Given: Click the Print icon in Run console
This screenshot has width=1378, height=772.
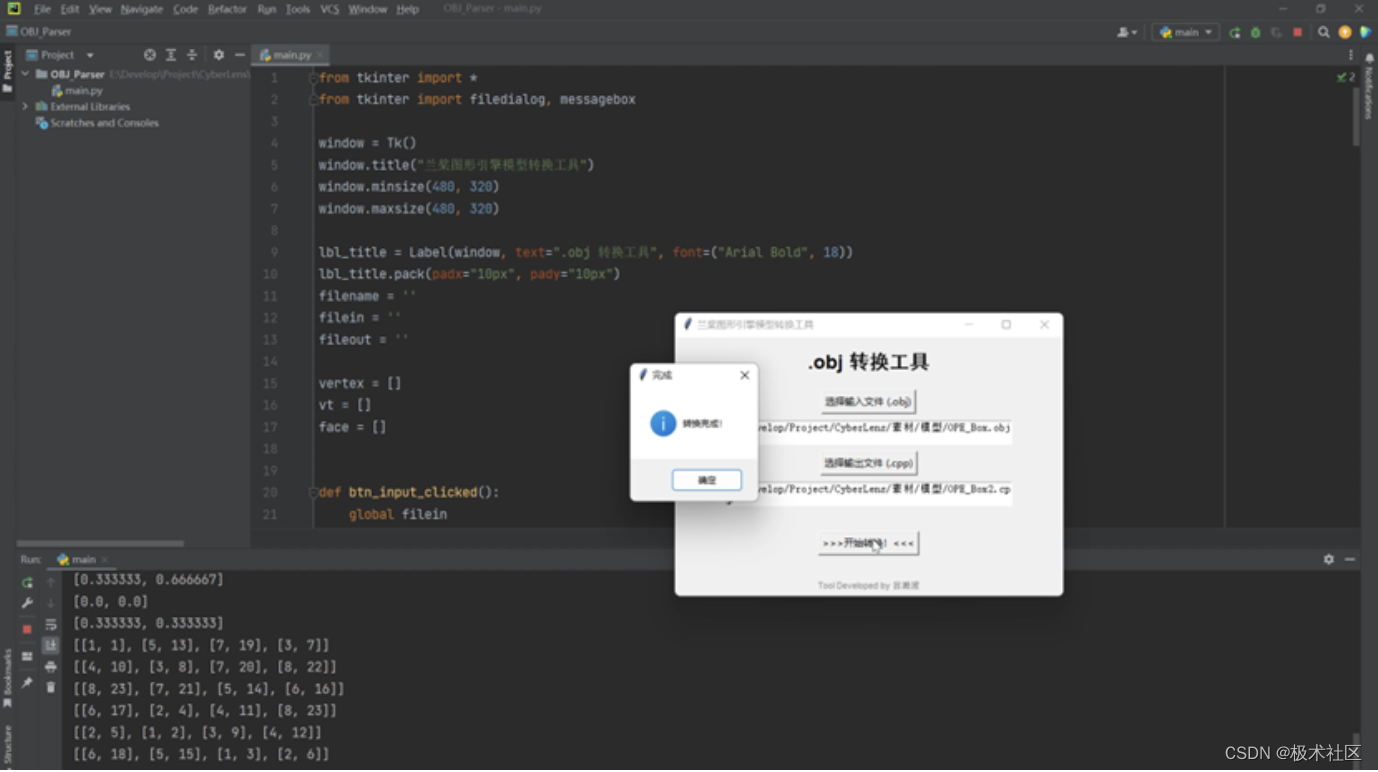Looking at the screenshot, I should (51, 667).
